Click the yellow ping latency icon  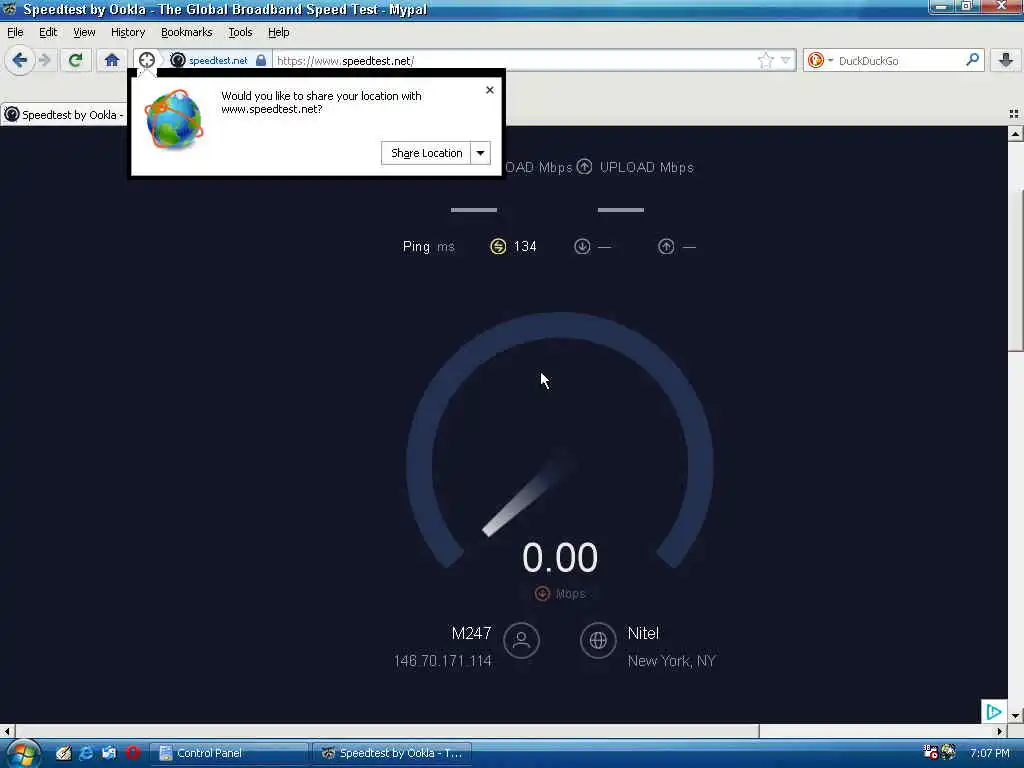coord(498,246)
